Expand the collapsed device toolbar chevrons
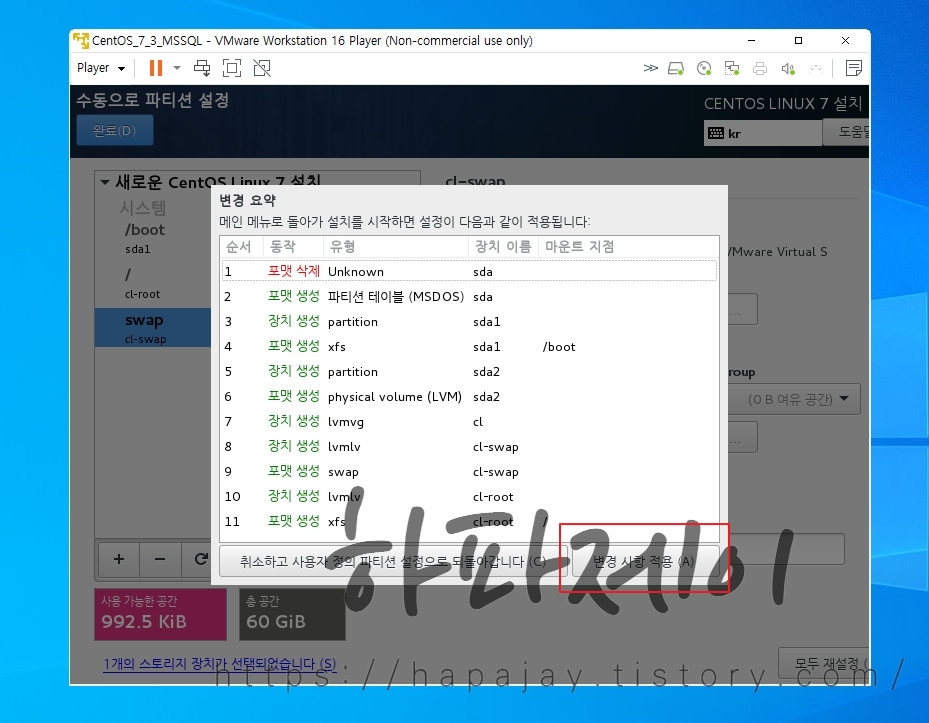Screen dimensions: 929x723 click(x=651, y=68)
